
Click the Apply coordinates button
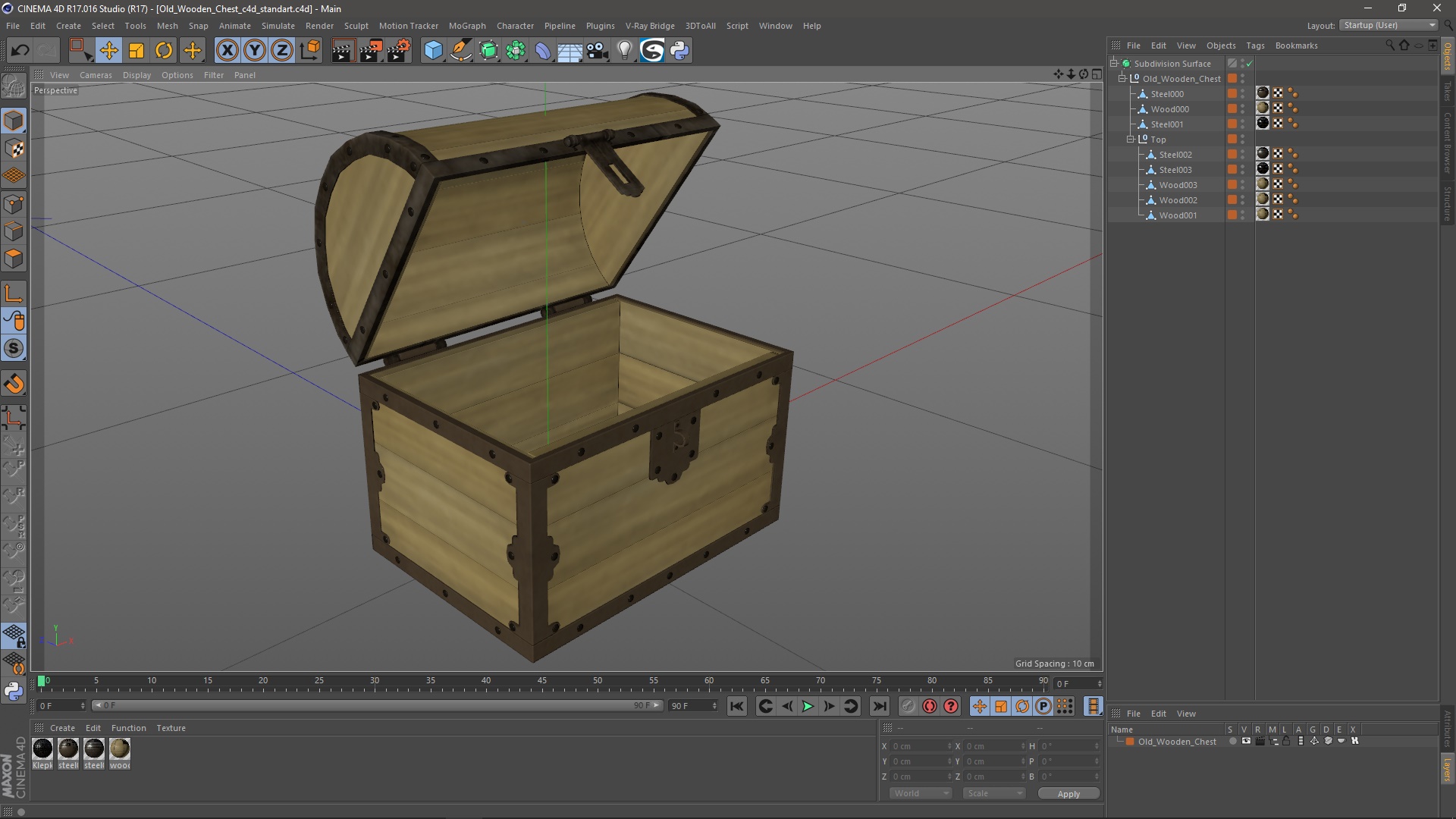pos(1068,794)
